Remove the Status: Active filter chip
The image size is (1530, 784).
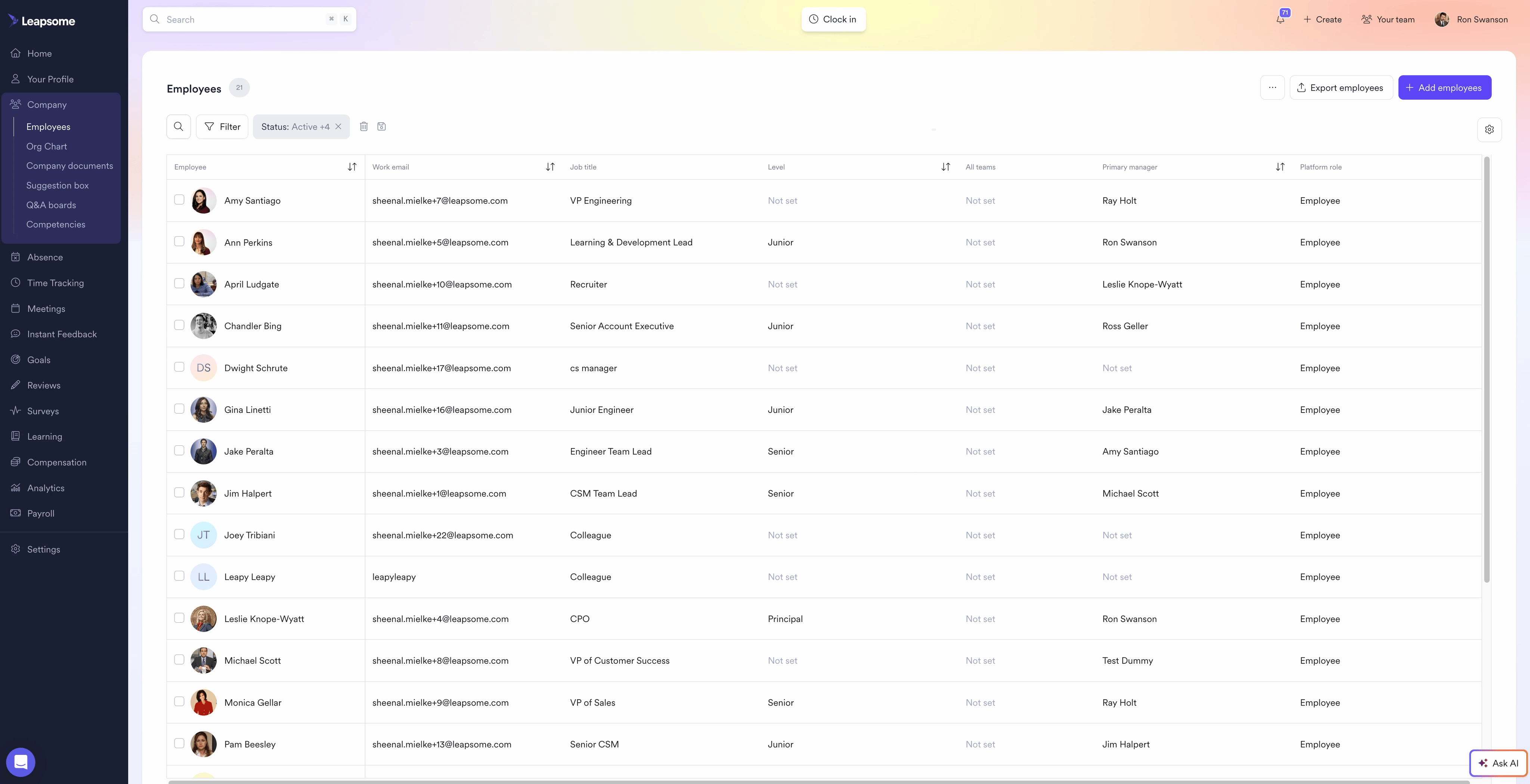click(338, 127)
